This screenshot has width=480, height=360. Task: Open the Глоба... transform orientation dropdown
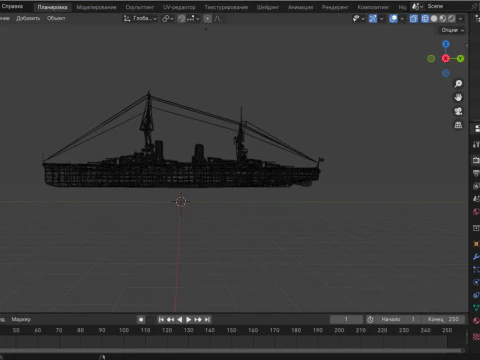[x=140, y=19]
